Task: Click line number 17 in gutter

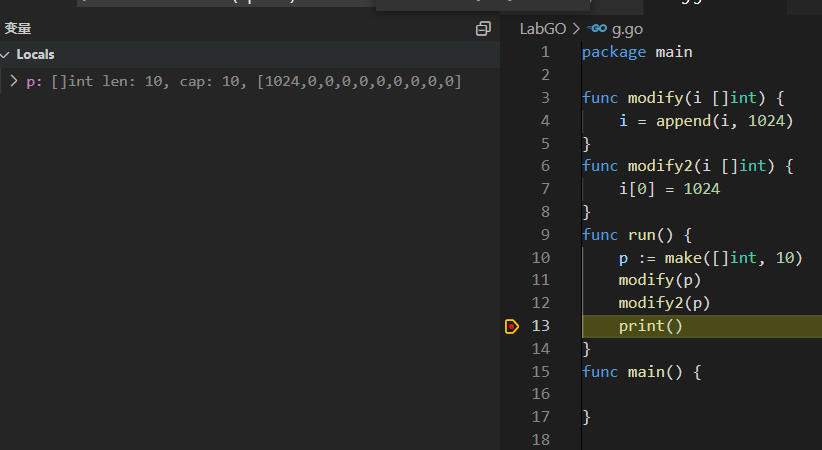Action: click(x=540, y=417)
